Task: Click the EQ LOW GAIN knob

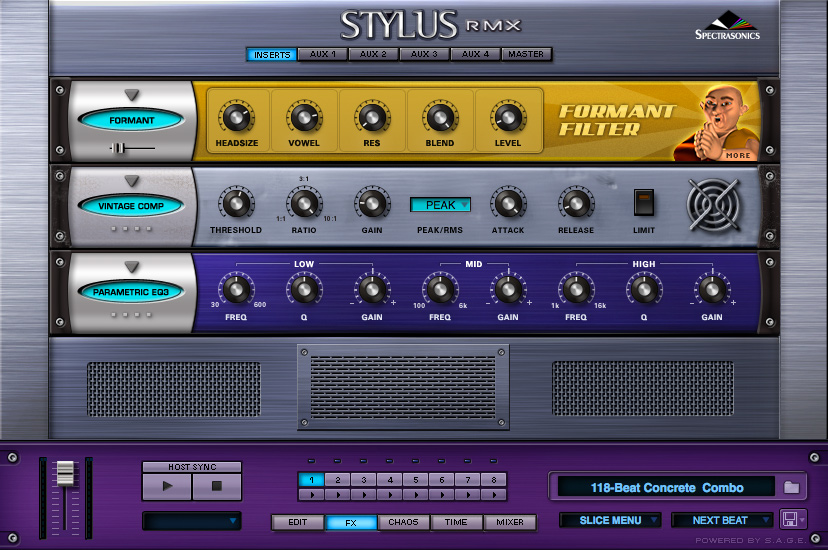Action: (x=372, y=289)
